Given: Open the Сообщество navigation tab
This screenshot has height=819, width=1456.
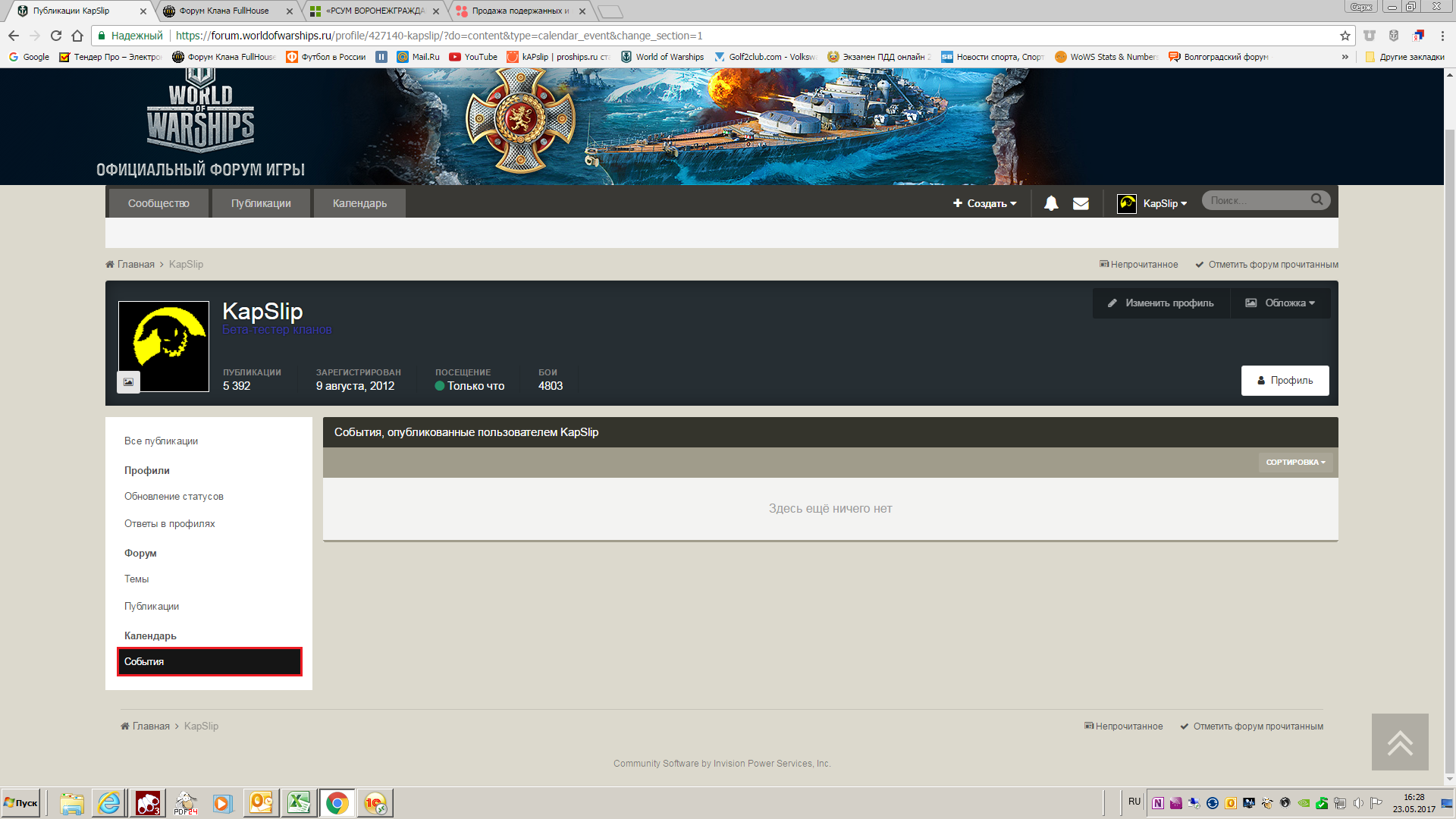Looking at the screenshot, I should pos(158,203).
